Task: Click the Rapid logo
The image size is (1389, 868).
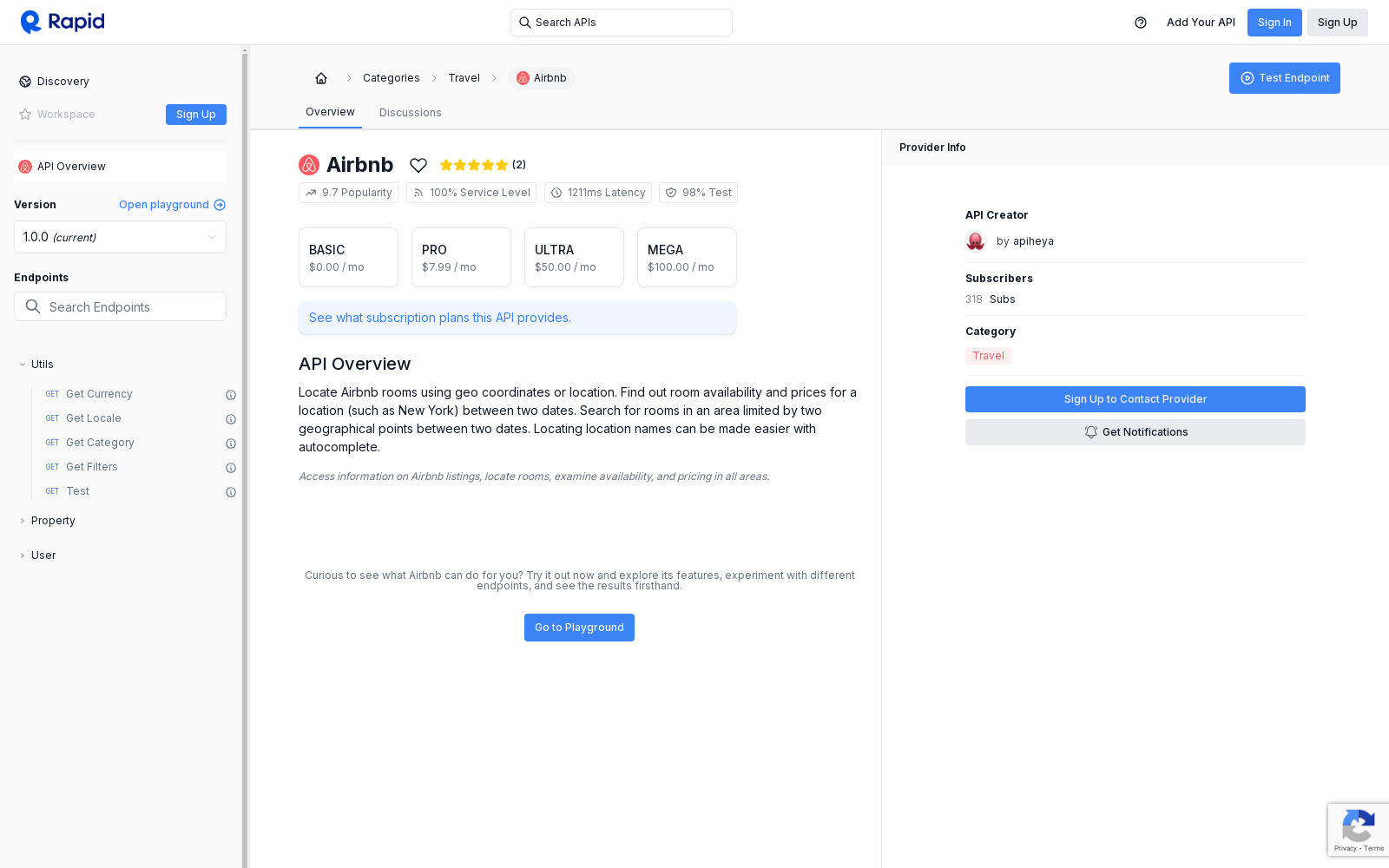Action: click(x=63, y=22)
